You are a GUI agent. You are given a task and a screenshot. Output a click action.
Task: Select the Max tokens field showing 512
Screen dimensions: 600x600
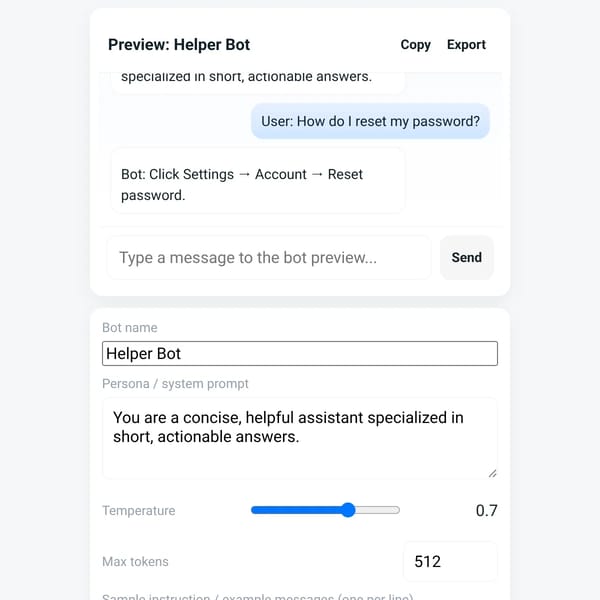click(450, 561)
